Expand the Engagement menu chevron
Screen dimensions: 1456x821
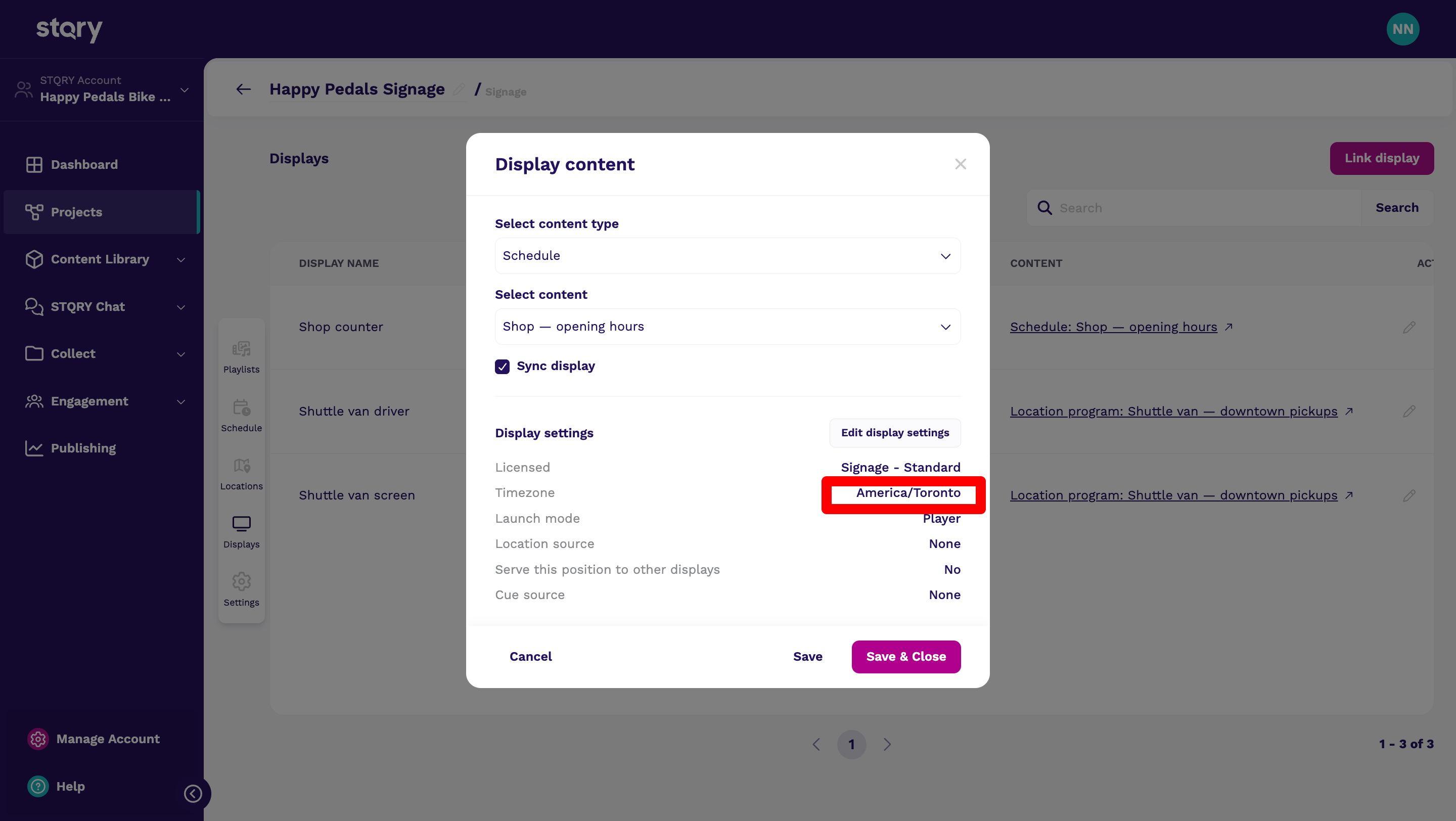pos(181,402)
